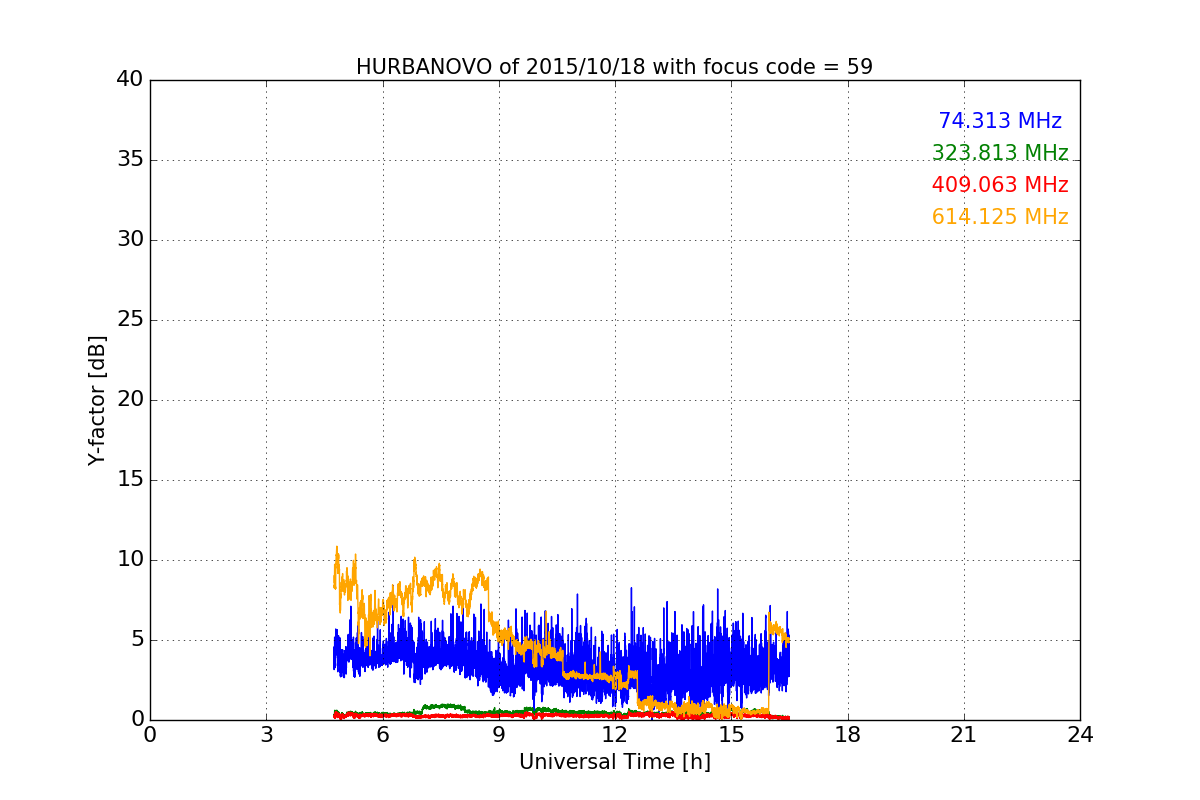The height and width of the screenshot is (800, 1200).
Task: Click the plot title HURBANOVO of 2015/10/18
Action: [x=614, y=67]
